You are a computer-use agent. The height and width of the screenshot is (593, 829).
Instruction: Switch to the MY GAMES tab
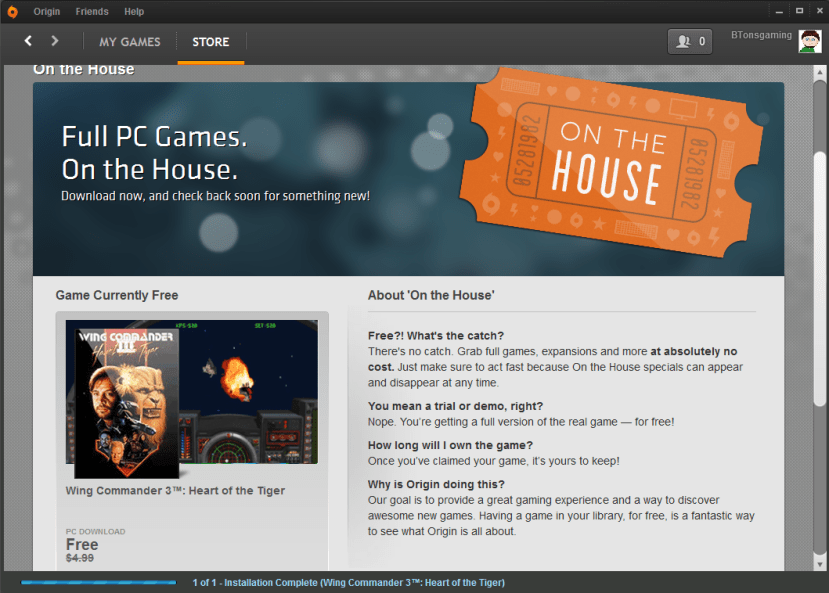[129, 41]
